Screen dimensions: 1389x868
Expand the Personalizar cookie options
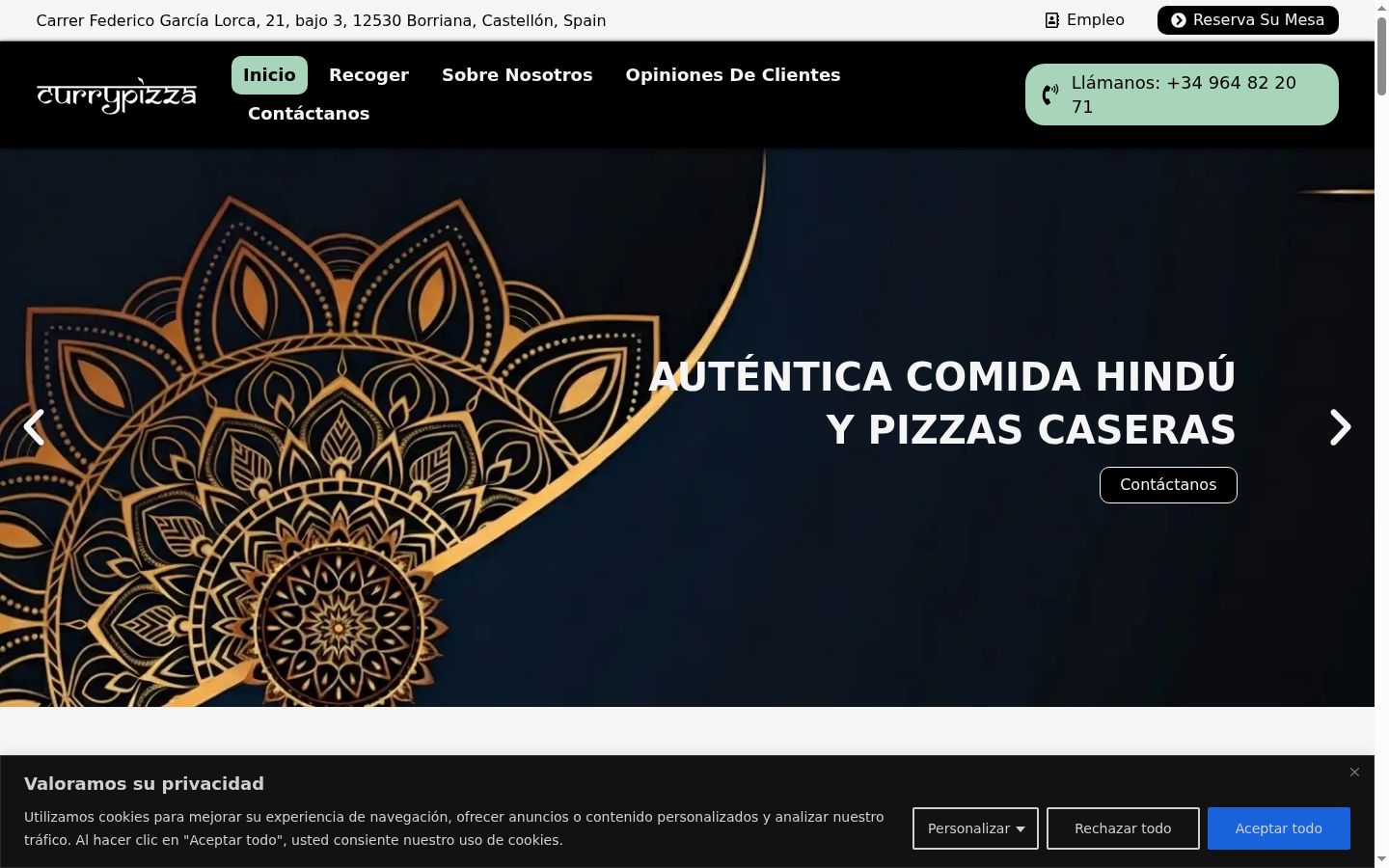[975, 828]
